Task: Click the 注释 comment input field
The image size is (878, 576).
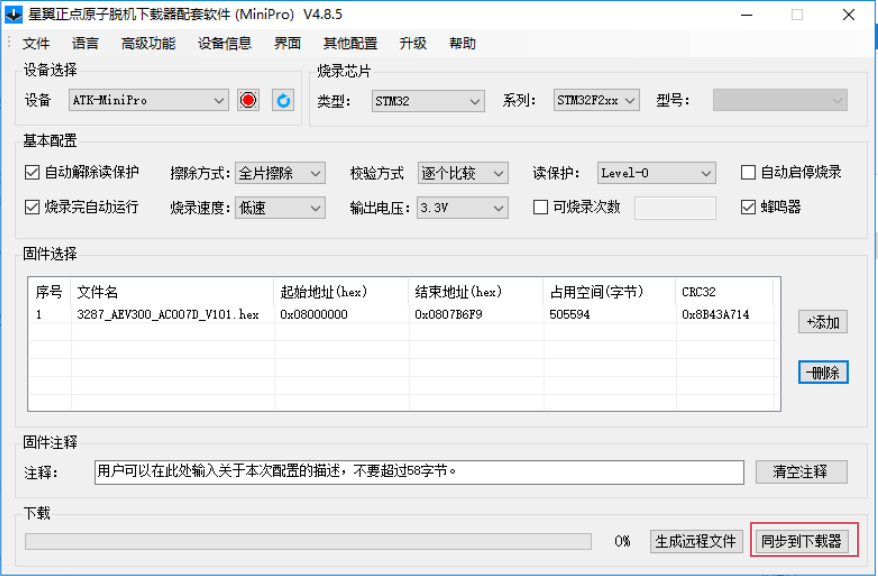Action: coord(418,471)
